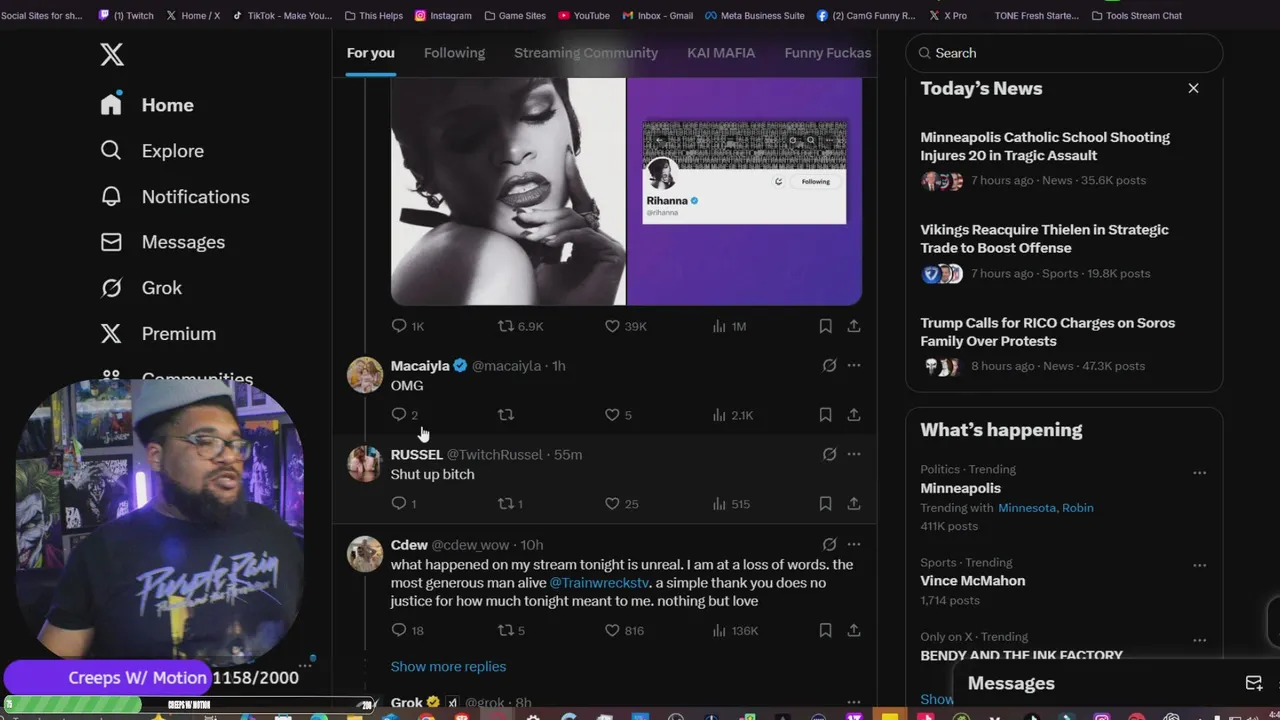The width and height of the screenshot is (1280, 720).
Task: Open Grok from the sidebar
Action: [141, 288]
